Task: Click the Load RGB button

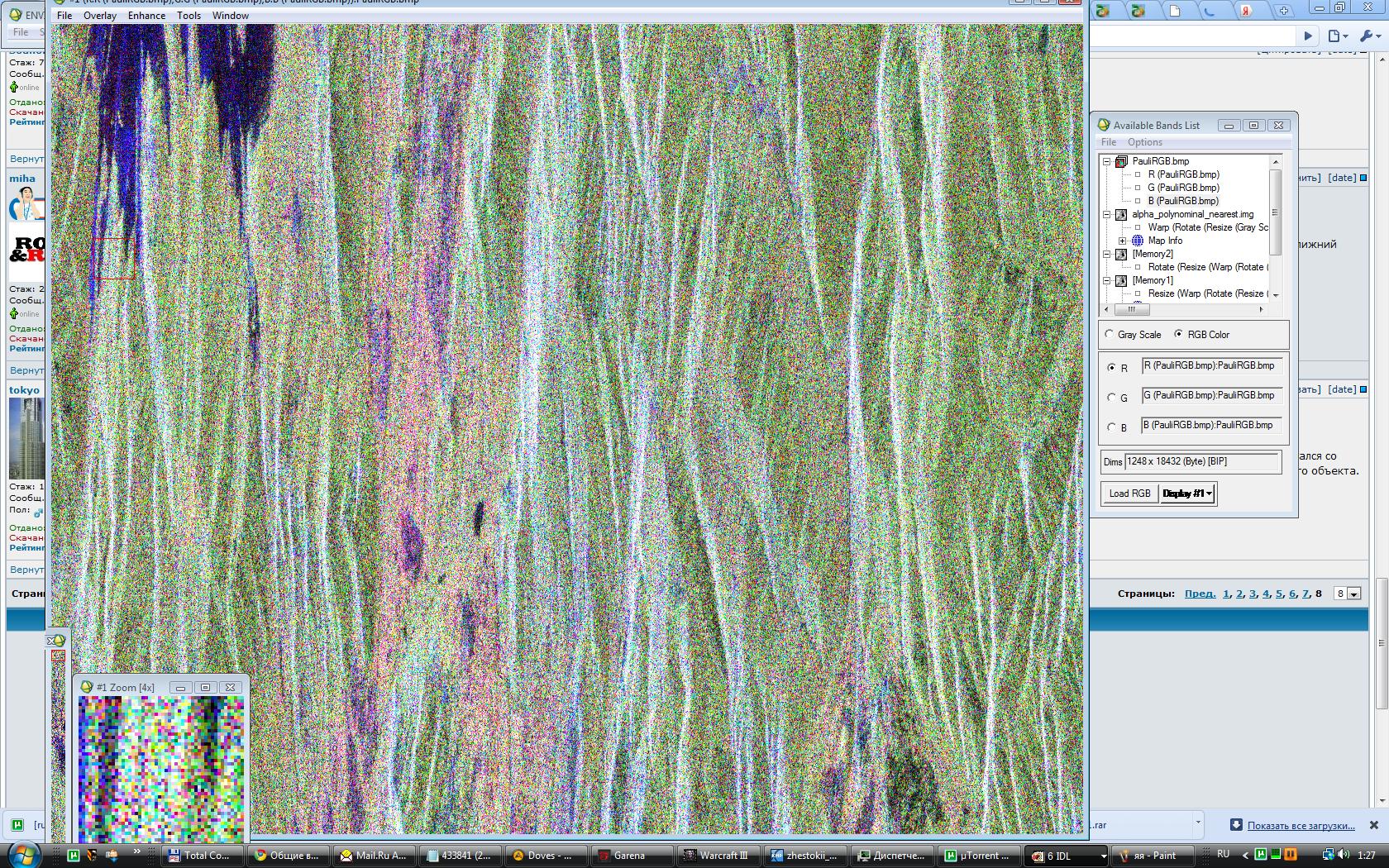Action: (1129, 494)
